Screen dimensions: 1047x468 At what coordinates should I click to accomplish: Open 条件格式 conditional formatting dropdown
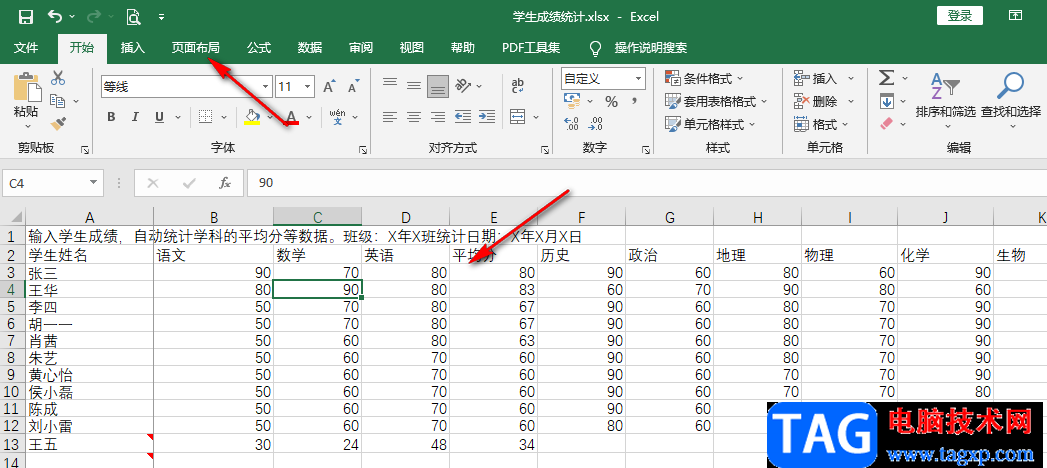point(705,79)
